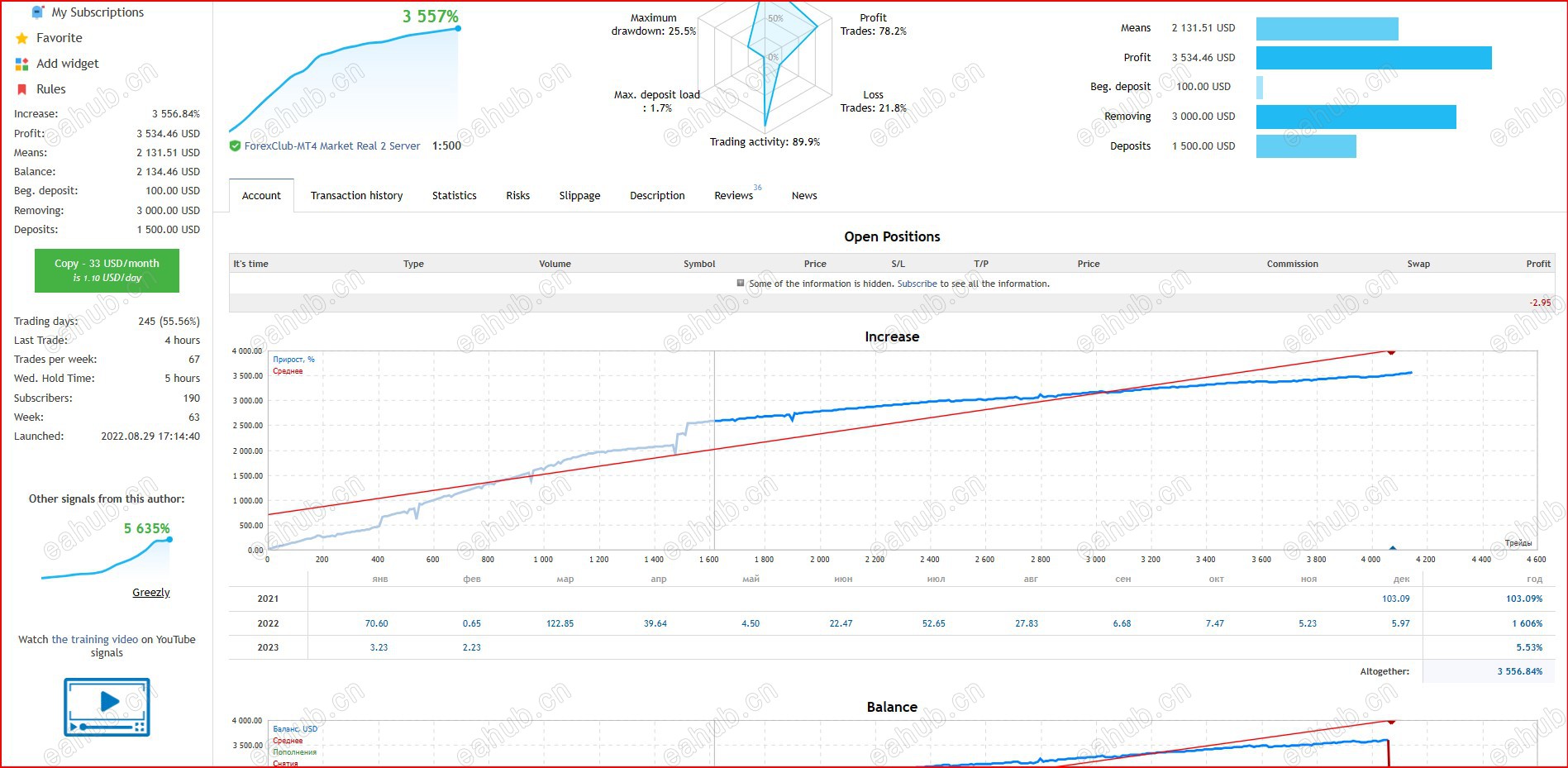Screen dimensions: 1568x768
Task: Click the hidden-information icon in the Open Positions row
Action: (741, 283)
